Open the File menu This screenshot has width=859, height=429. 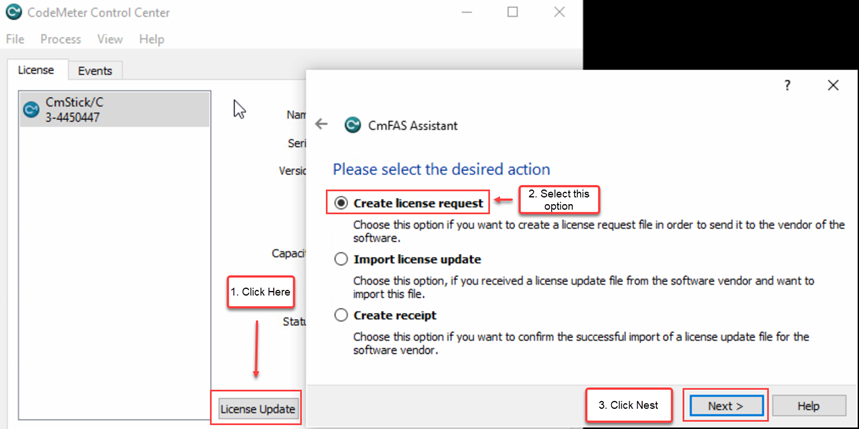tap(15, 39)
